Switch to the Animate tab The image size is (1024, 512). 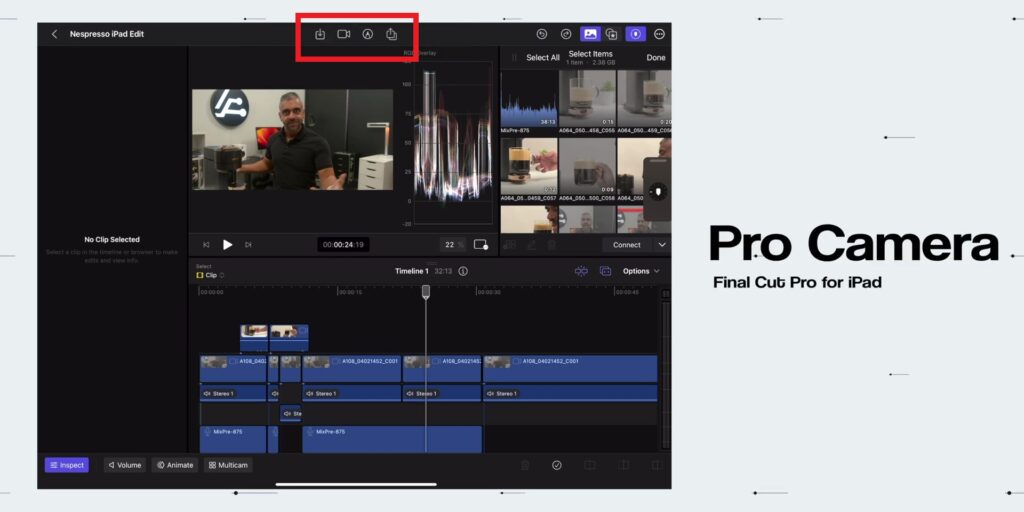(x=175, y=465)
